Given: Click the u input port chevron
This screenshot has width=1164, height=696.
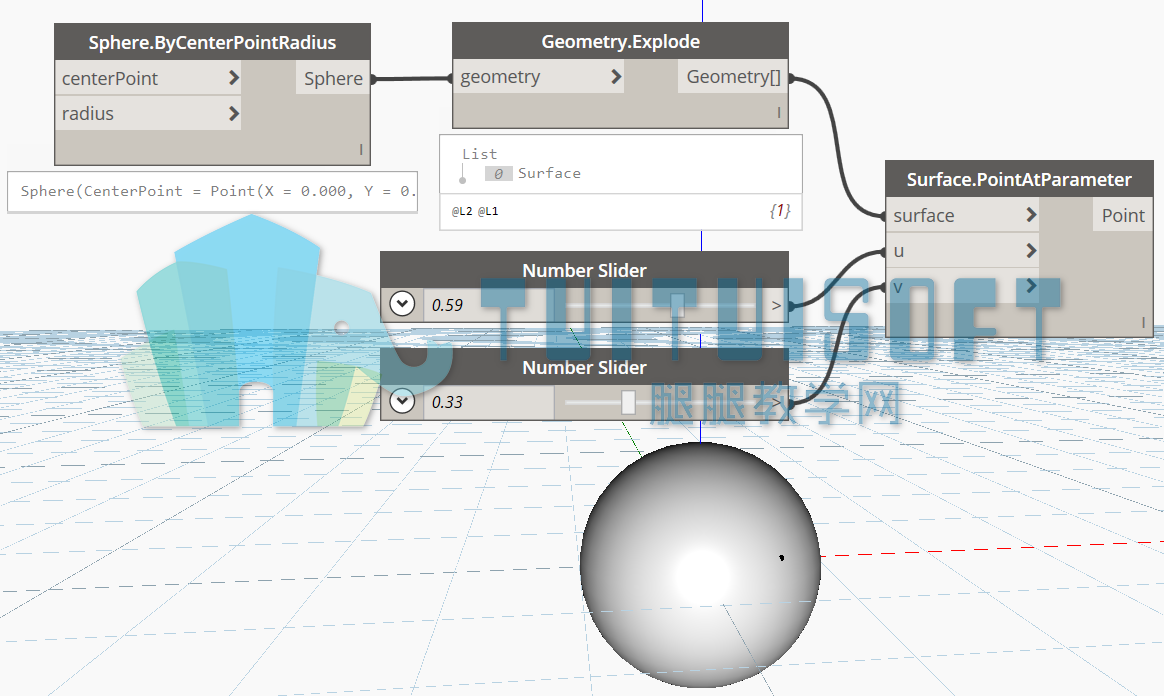Looking at the screenshot, I should tap(1031, 250).
